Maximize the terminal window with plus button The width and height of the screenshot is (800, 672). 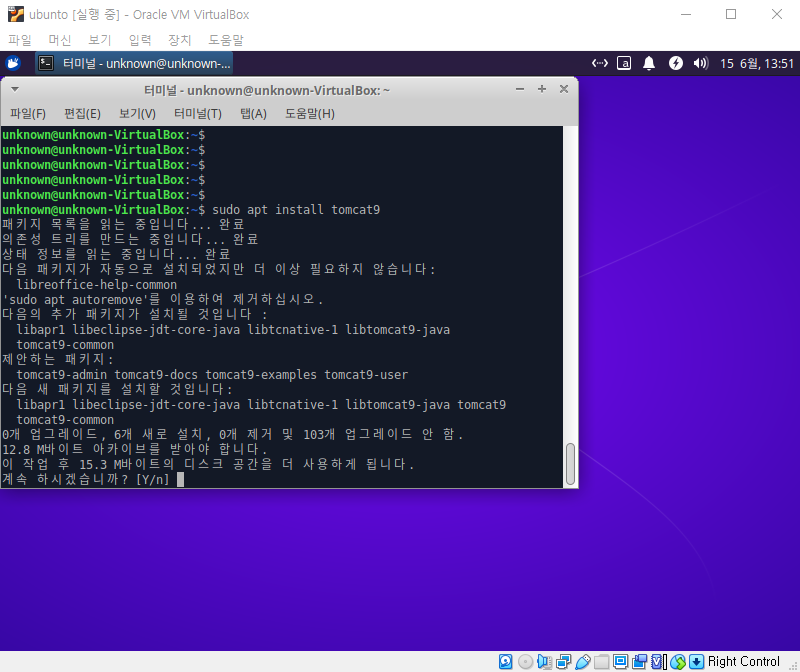pos(542,89)
